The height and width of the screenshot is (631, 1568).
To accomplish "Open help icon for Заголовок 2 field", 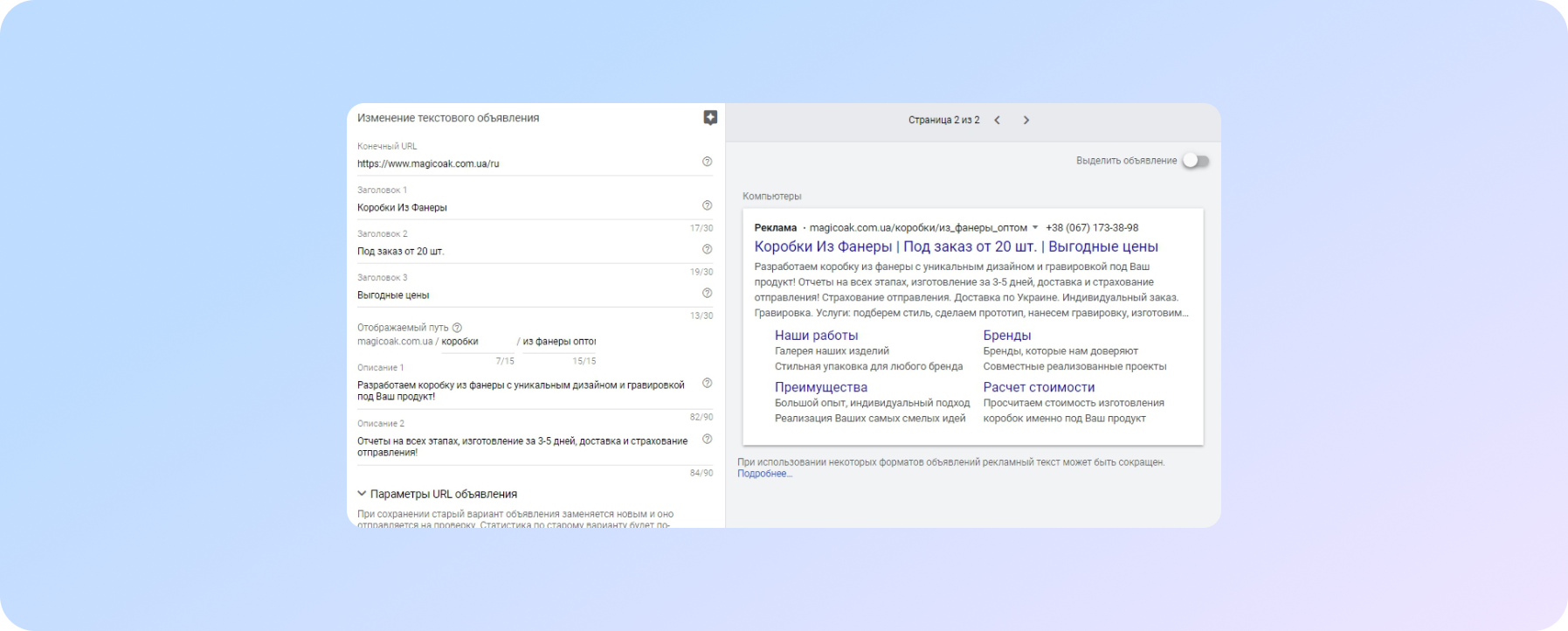I will click(707, 249).
